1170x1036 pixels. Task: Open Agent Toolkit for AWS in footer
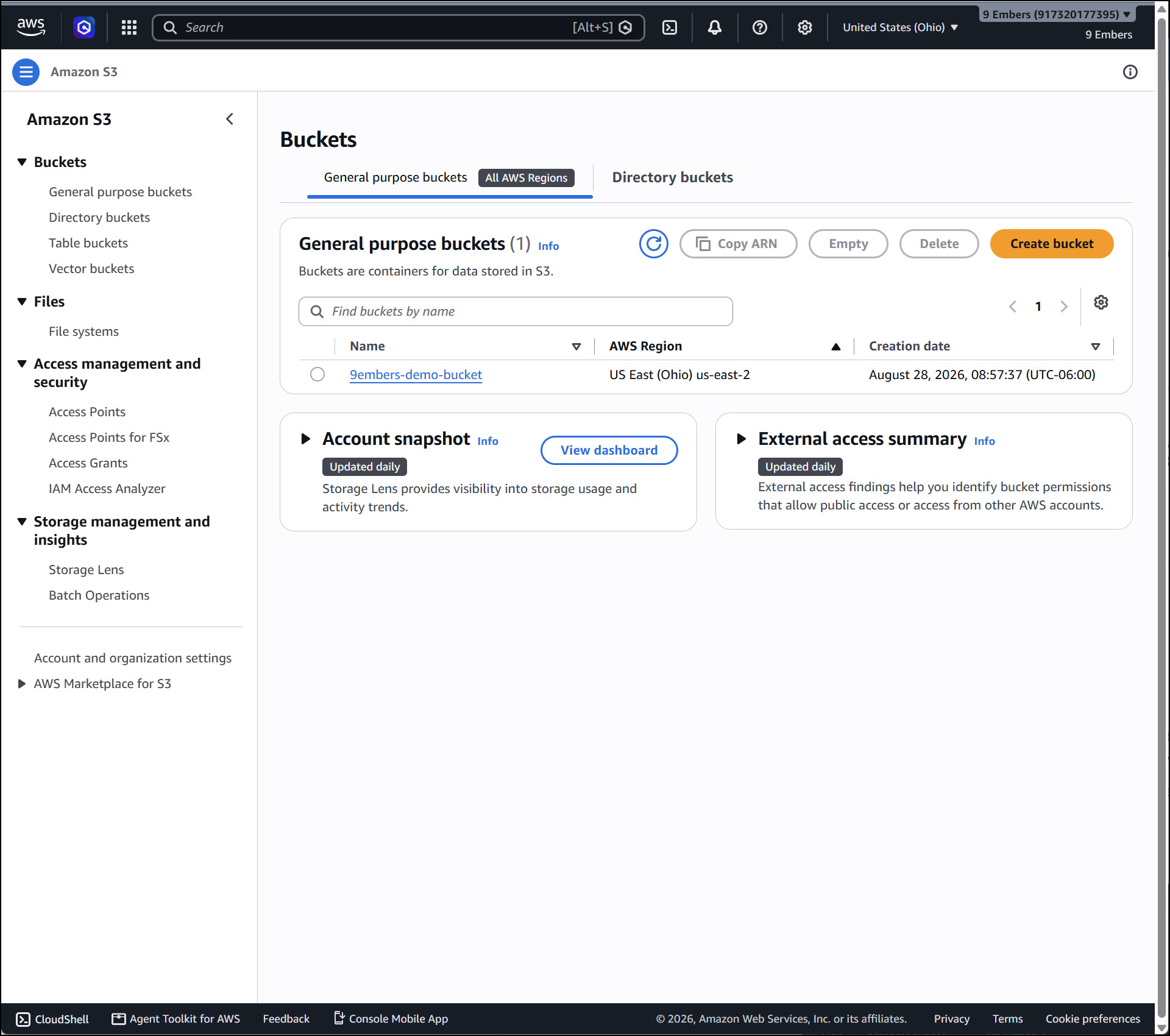pos(176,1019)
